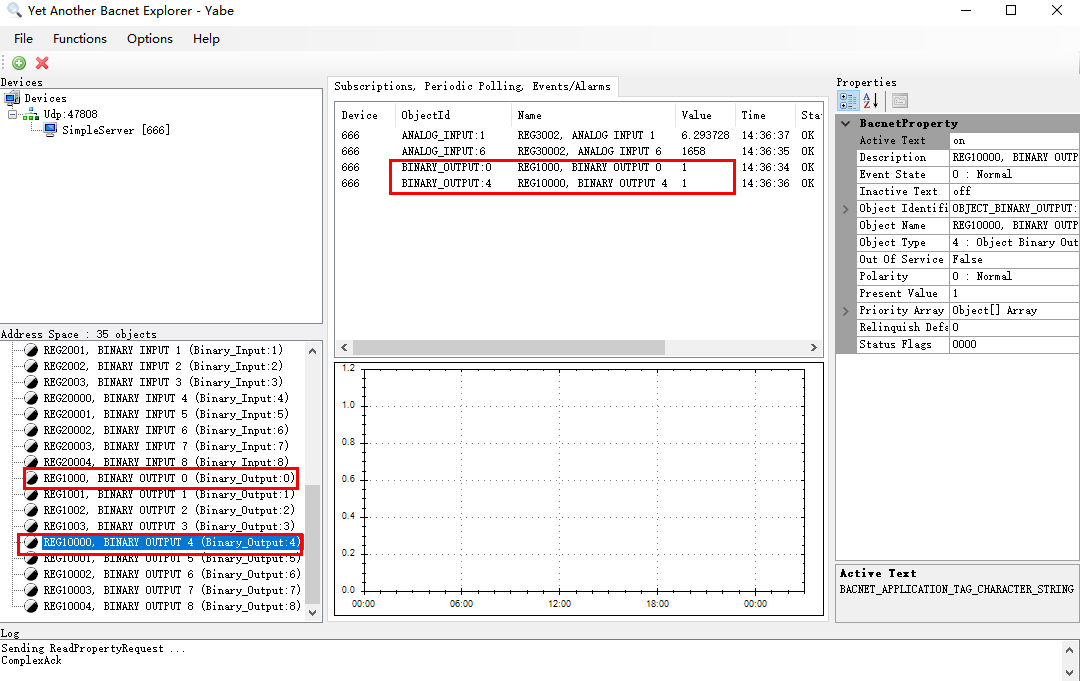Select the Categorized view icon in Properties
The image size is (1080, 681).
(x=848, y=101)
